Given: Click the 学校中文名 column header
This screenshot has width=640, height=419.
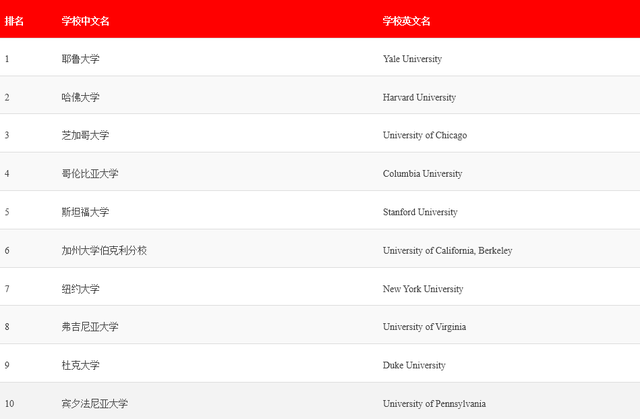Looking at the screenshot, I should (x=85, y=21).
